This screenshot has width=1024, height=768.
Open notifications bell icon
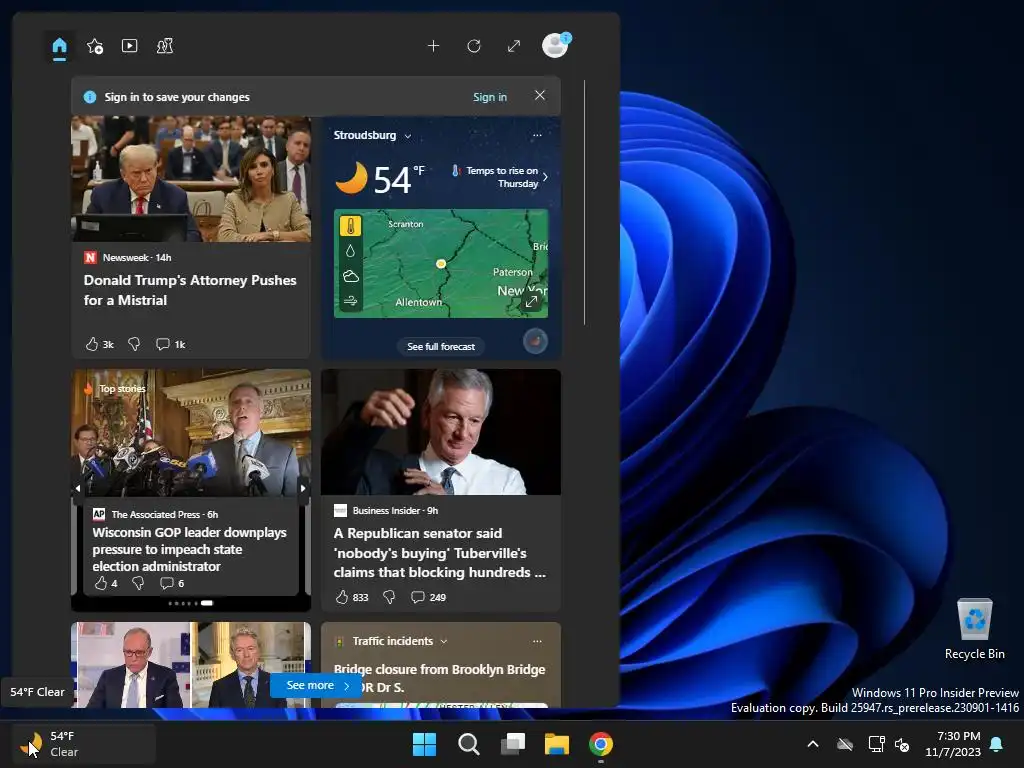(x=997, y=744)
